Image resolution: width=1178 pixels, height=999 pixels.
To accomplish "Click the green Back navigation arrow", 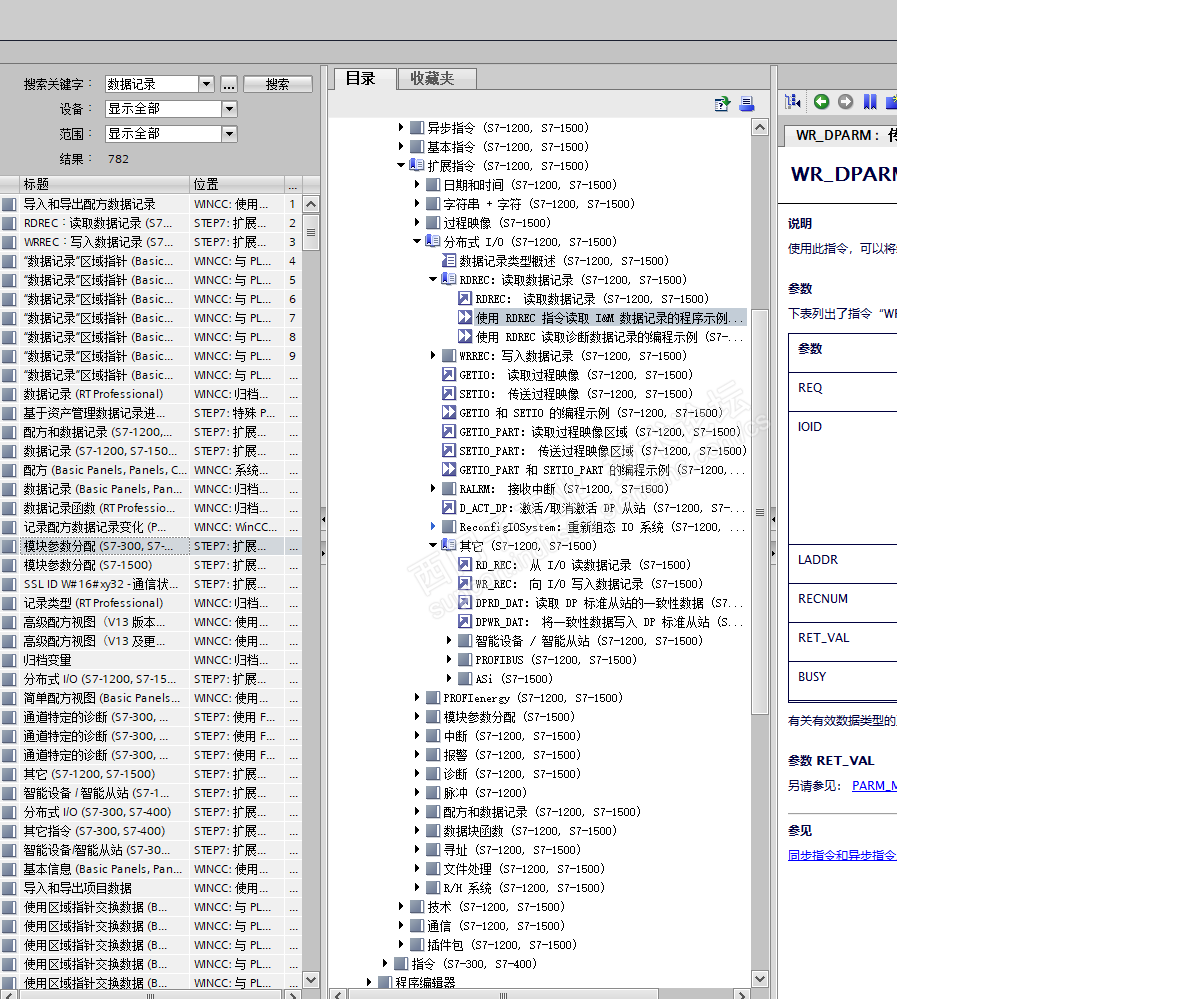I will [821, 101].
